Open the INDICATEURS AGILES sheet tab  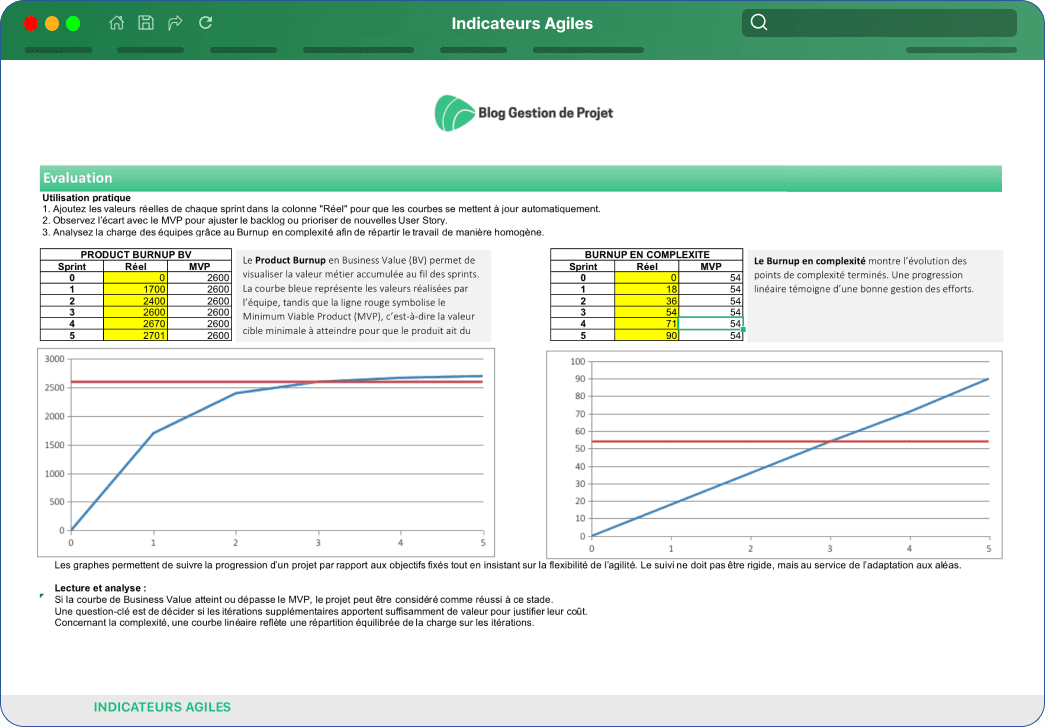(162, 707)
